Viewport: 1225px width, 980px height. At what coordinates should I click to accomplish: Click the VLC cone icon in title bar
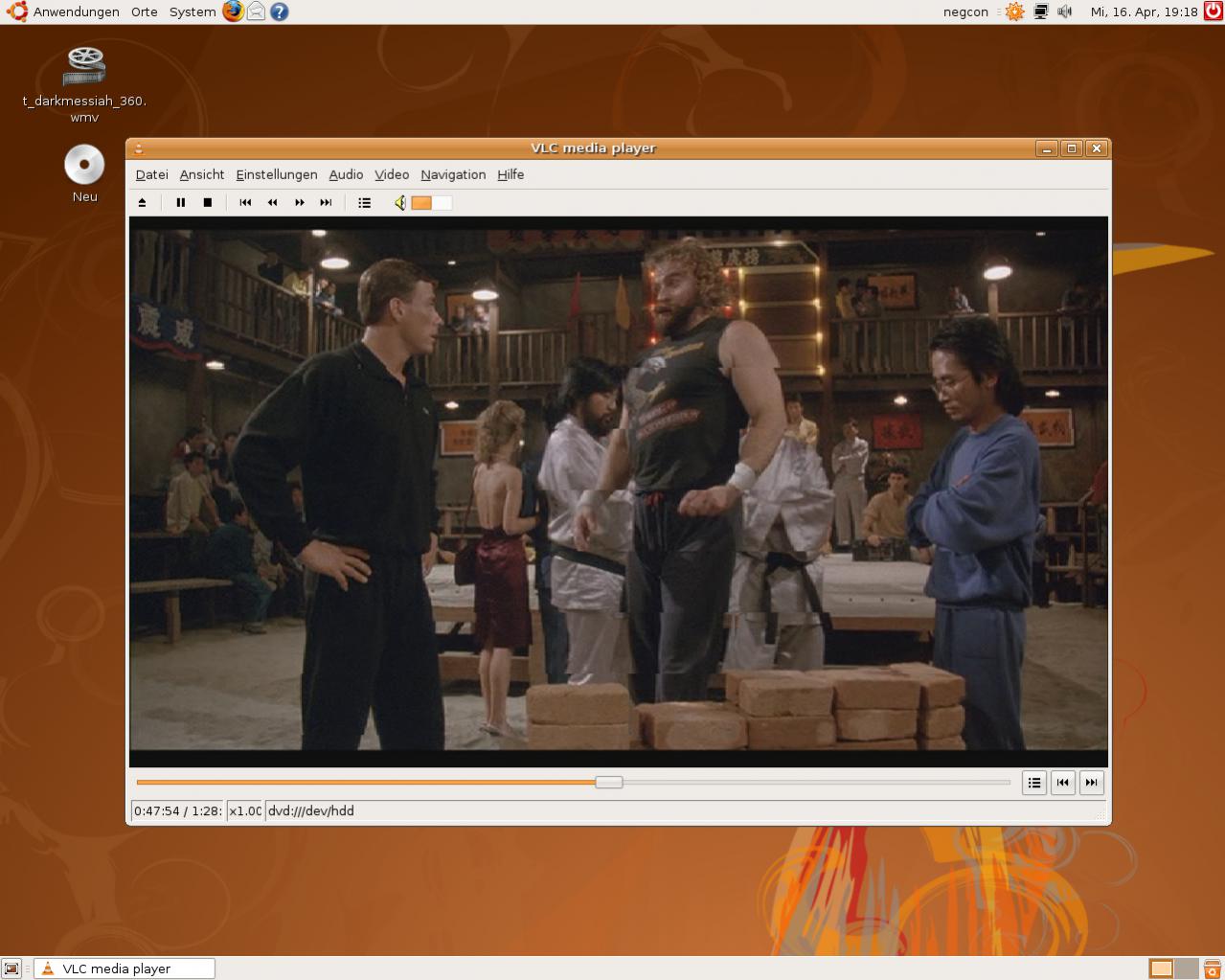tap(139, 148)
